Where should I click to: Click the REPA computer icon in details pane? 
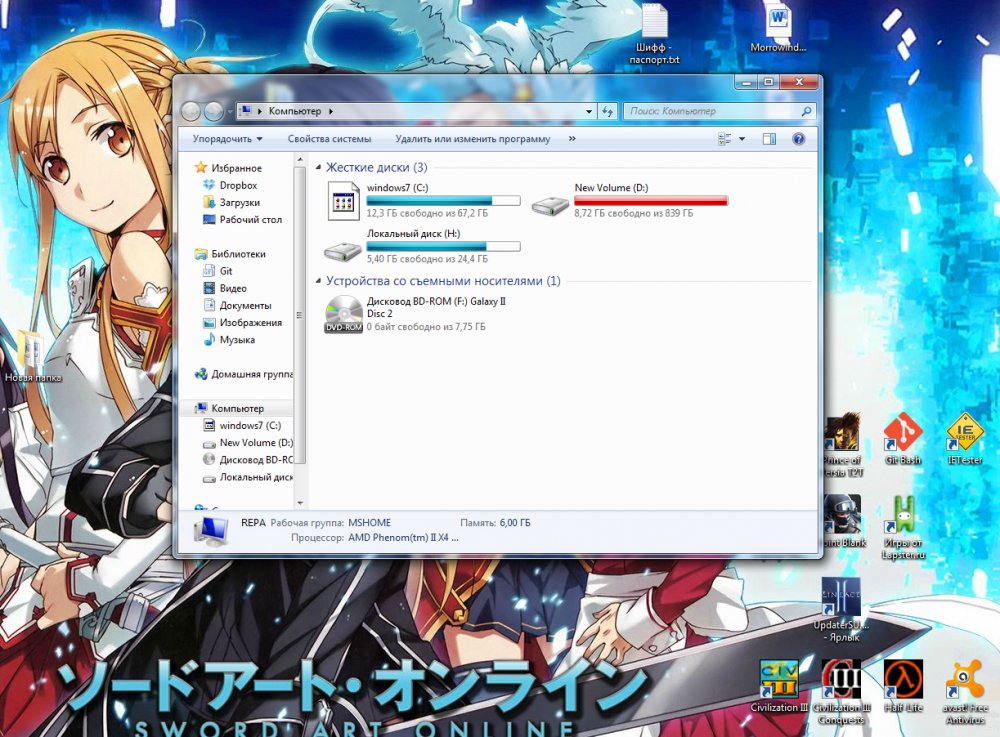[210, 530]
